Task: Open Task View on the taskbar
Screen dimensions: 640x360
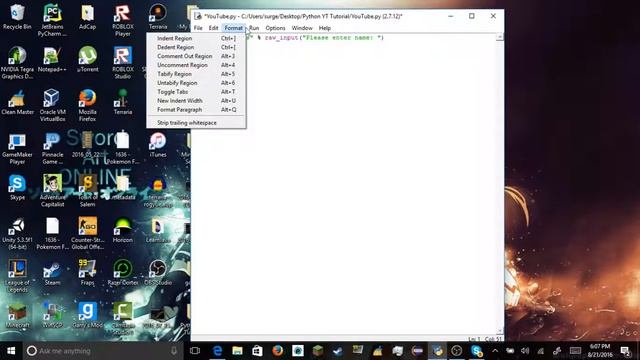Action: (195, 351)
